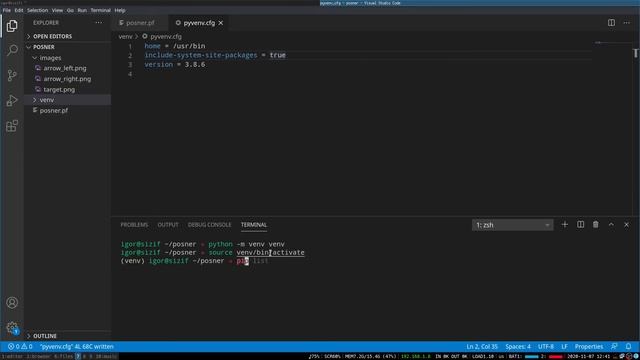The width and height of the screenshot is (640, 360).
Task: Select the TERMINAL panel tab
Action: [x=254, y=225]
